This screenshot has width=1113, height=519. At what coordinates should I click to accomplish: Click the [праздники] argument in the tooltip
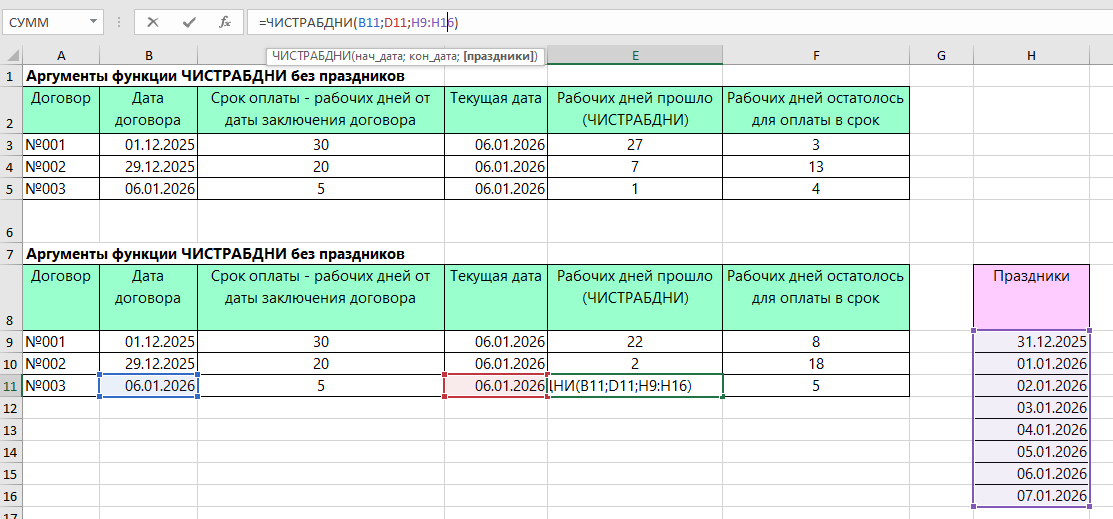(x=499, y=56)
